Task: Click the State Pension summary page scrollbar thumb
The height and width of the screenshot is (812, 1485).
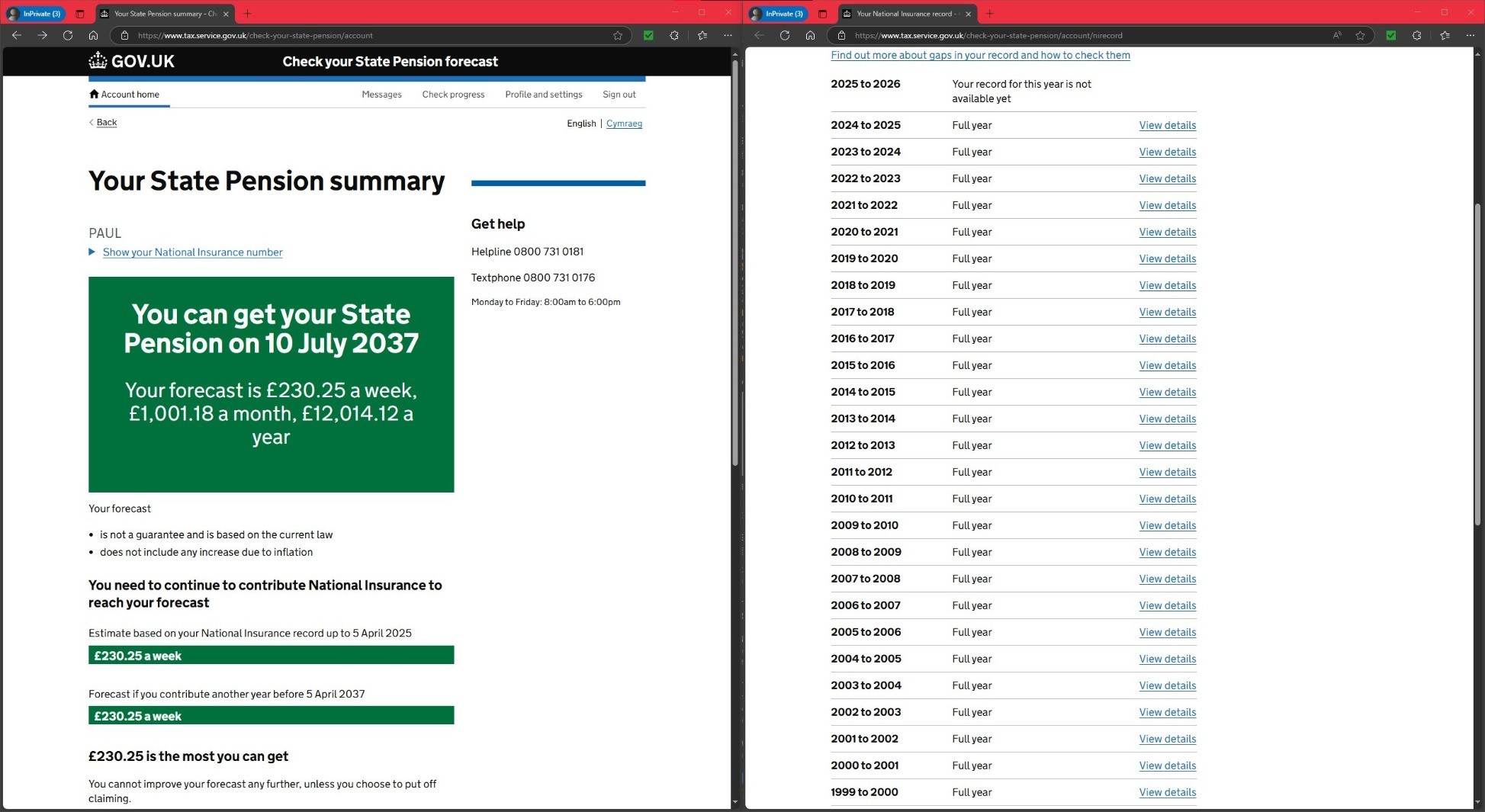Action: pyautogui.click(x=735, y=263)
